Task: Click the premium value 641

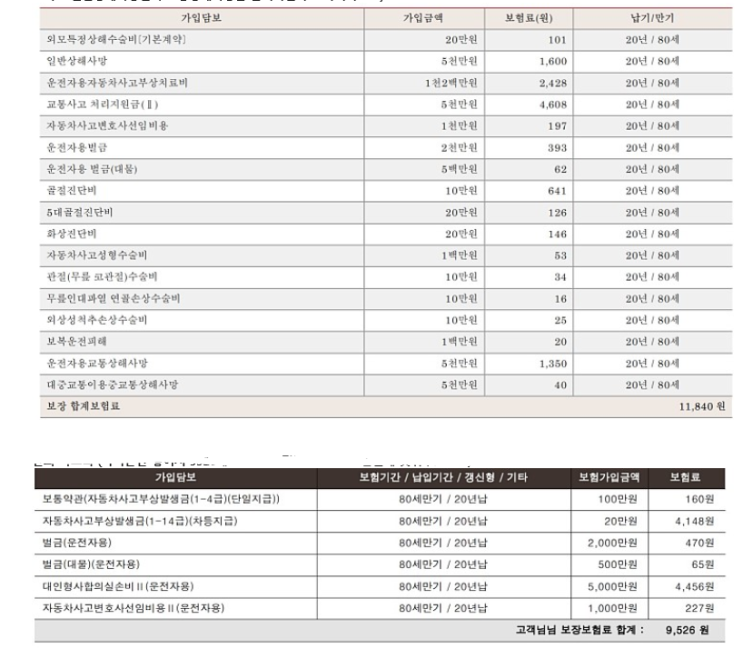Action: coord(557,191)
